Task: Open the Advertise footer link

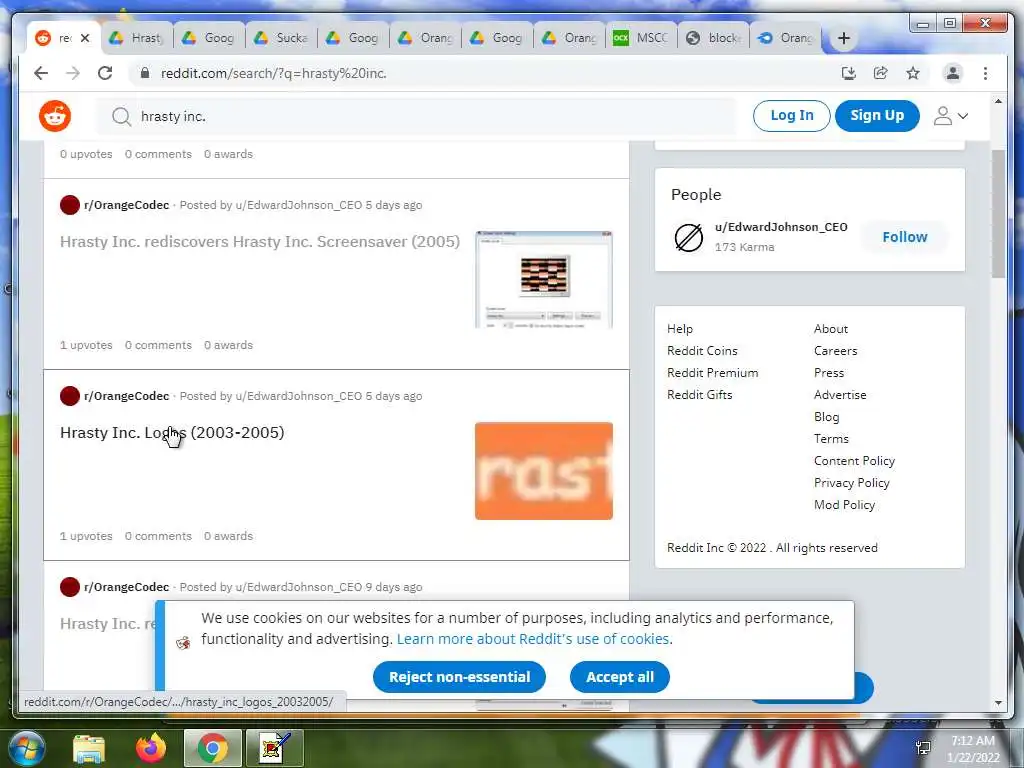Action: [840, 395]
